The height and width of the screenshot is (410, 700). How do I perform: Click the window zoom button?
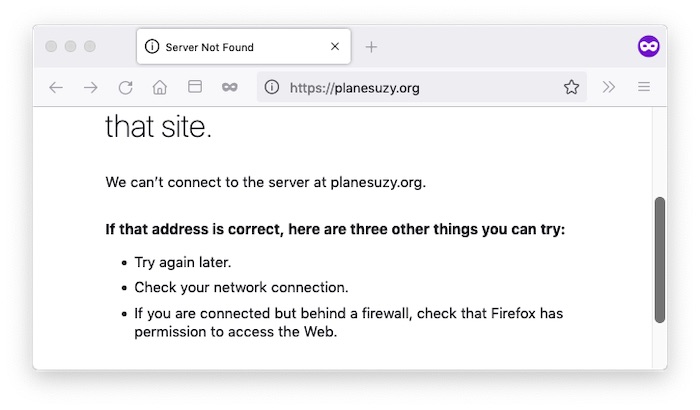[x=90, y=46]
